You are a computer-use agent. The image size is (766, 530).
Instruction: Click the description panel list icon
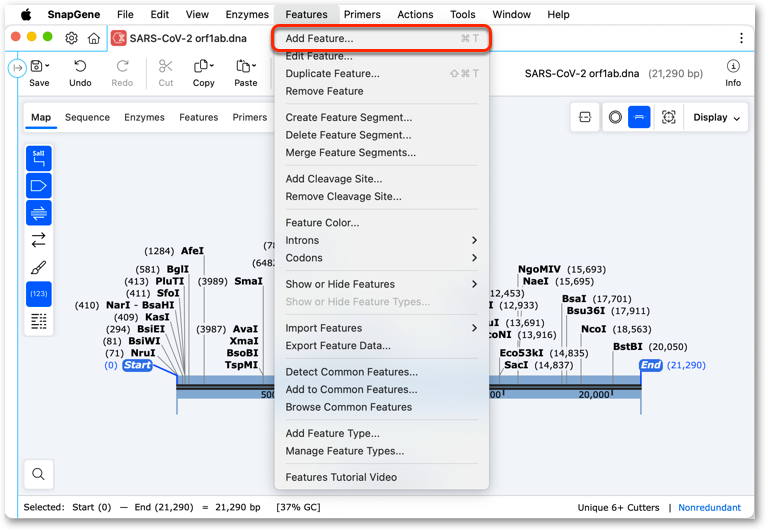point(39,321)
